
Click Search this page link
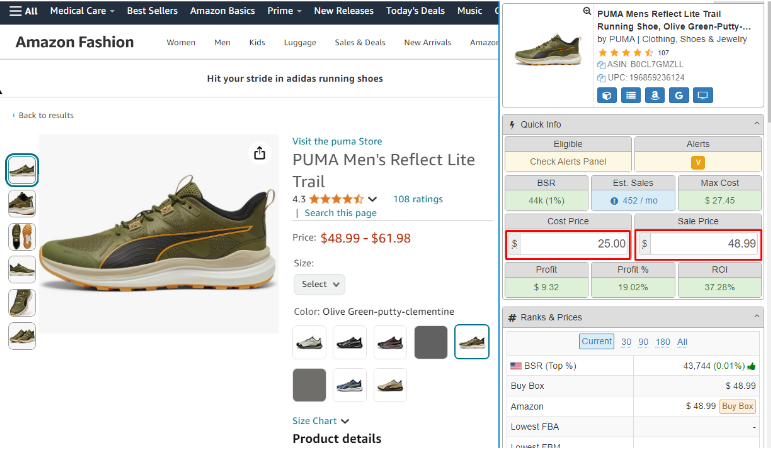click(x=340, y=213)
